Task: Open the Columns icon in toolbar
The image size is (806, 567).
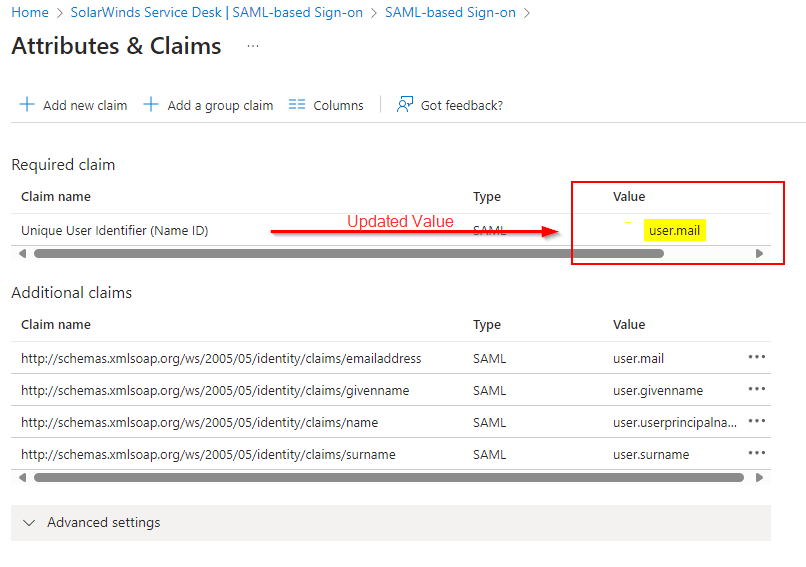Action: [x=297, y=104]
